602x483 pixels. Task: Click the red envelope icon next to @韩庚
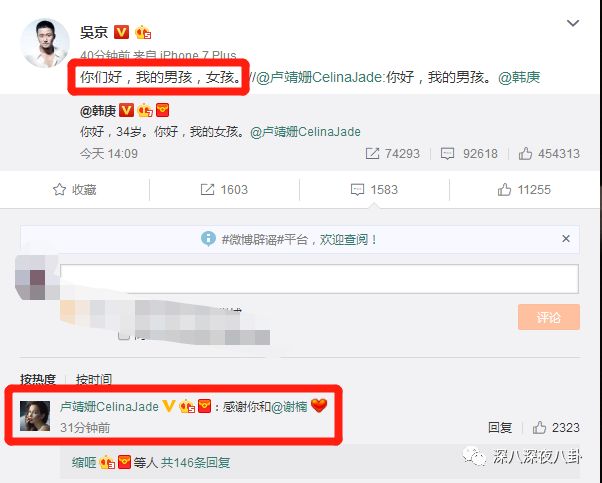coord(163,110)
